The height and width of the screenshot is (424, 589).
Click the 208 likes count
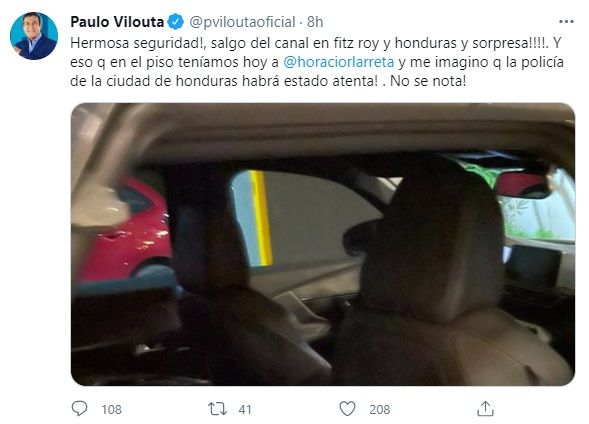point(379,409)
